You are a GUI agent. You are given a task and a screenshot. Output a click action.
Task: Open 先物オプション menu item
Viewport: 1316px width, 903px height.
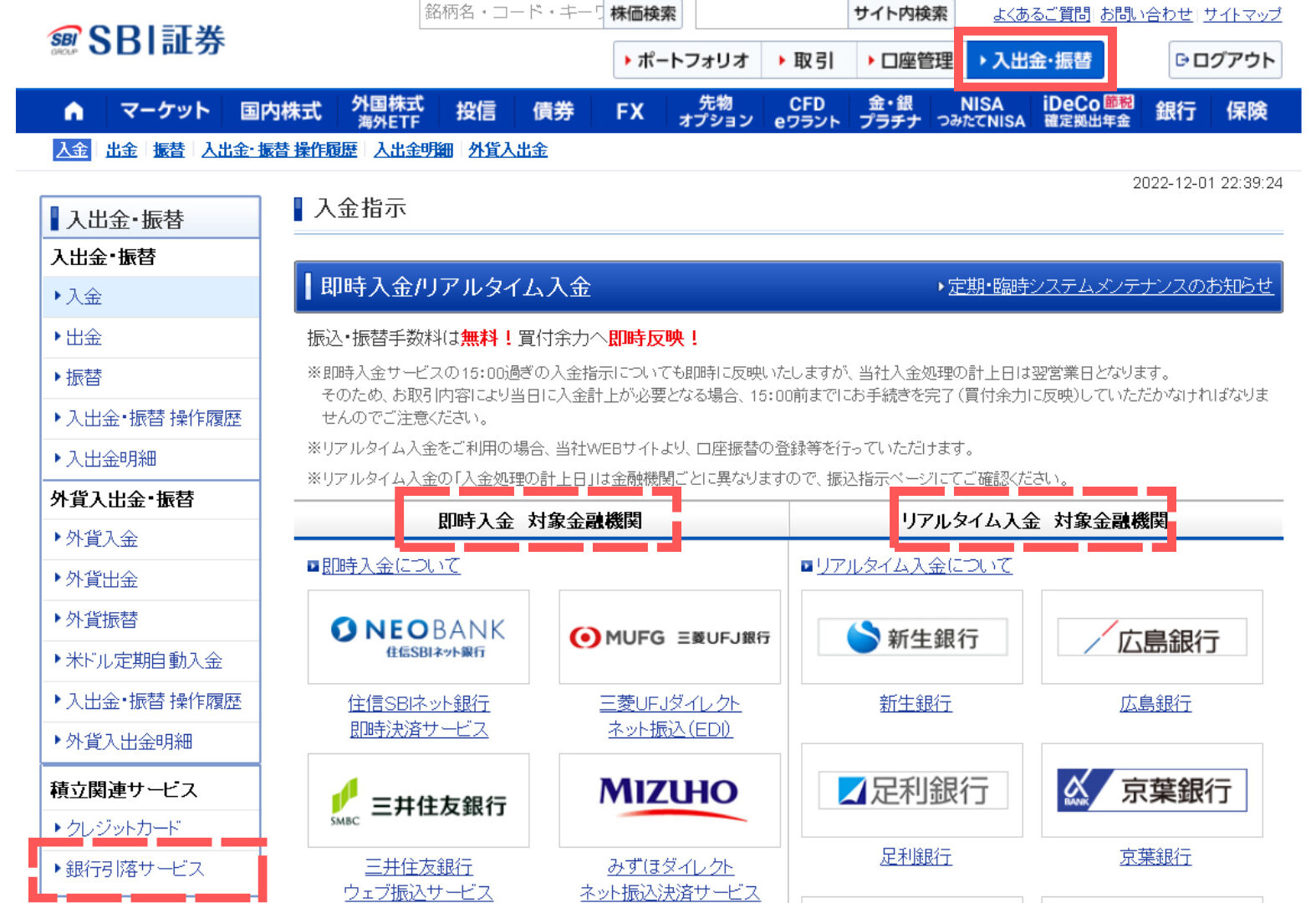[x=716, y=110]
